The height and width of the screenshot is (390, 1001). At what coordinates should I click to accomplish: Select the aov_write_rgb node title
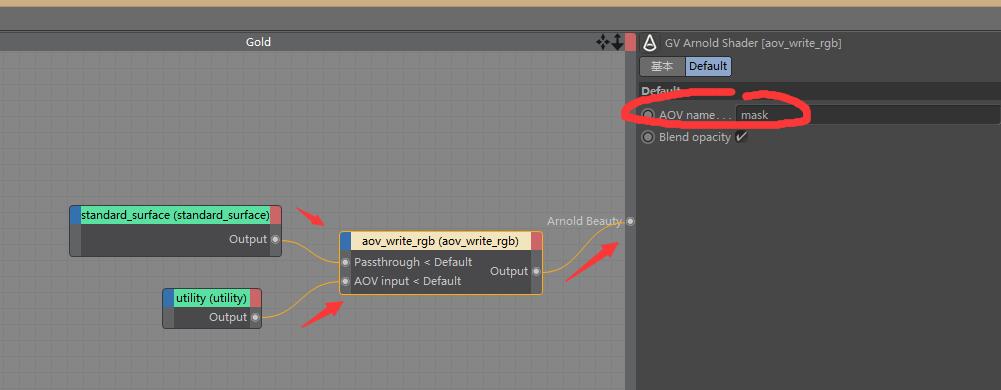point(440,241)
